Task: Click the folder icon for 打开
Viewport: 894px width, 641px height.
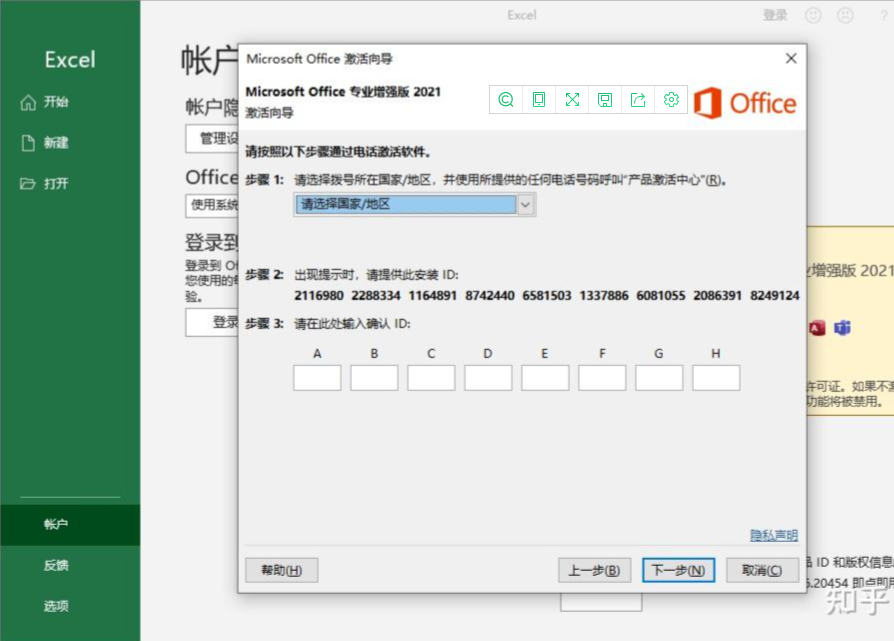Action: 27,184
